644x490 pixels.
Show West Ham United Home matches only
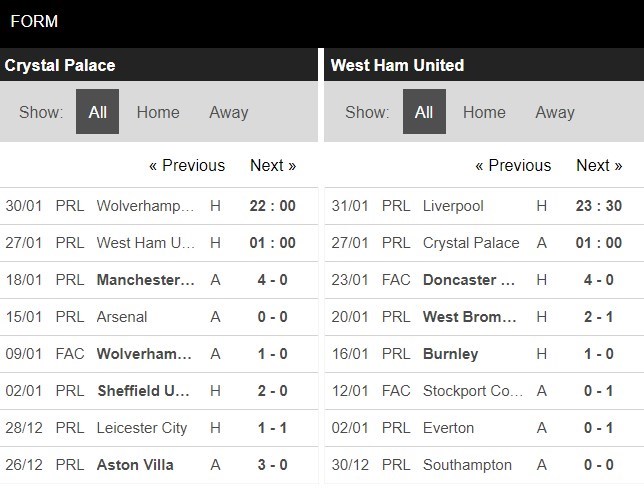pyautogui.click(x=484, y=112)
